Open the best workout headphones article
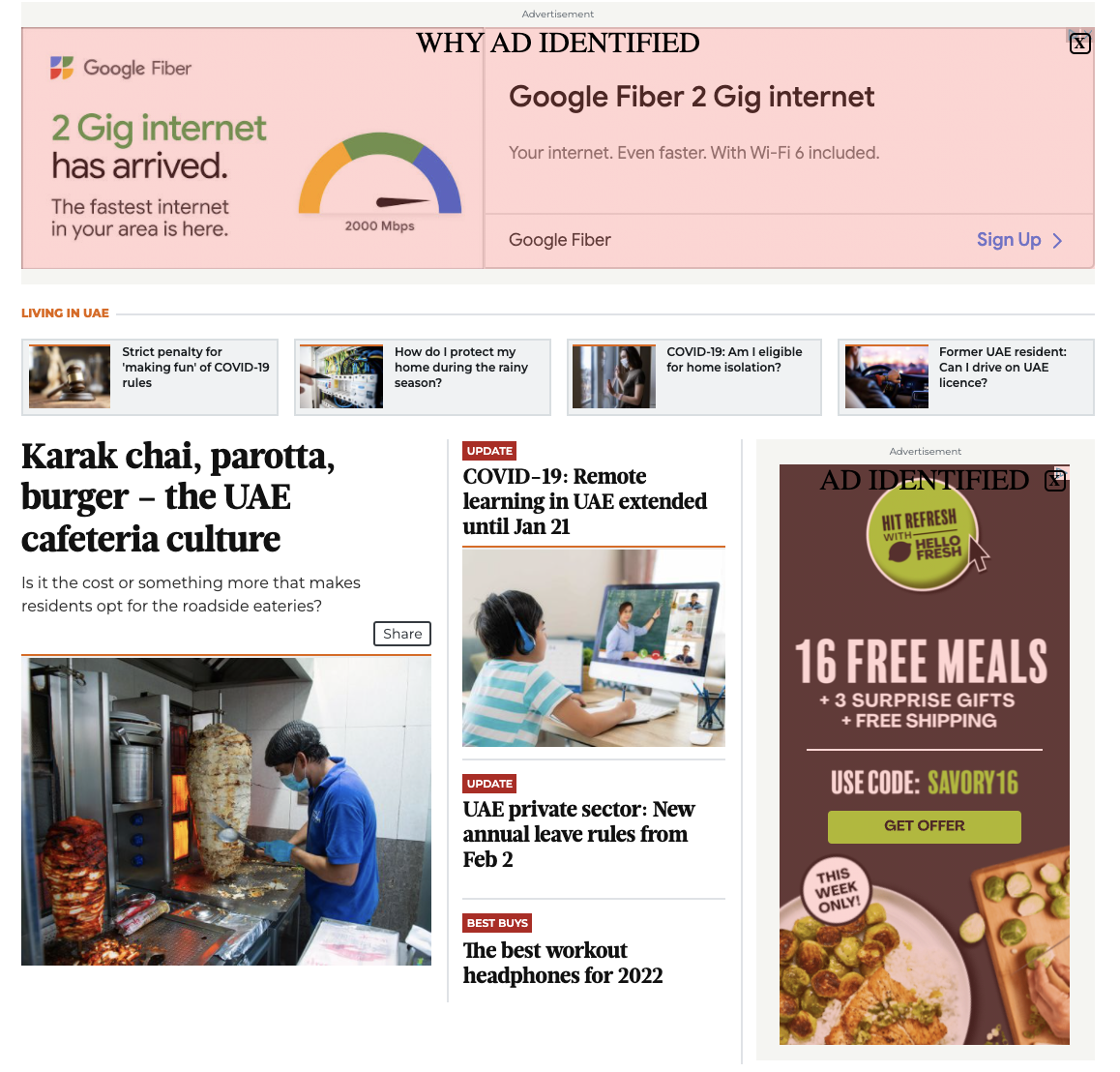Viewport: 1120px width, 1072px height. point(563,963)
